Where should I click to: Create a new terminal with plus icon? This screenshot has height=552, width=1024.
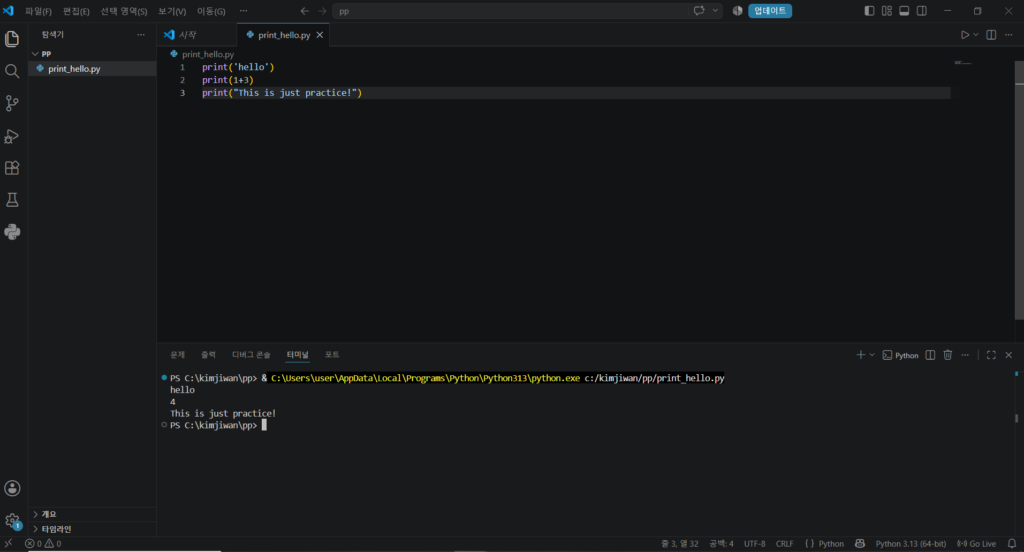tap(860, 355)
